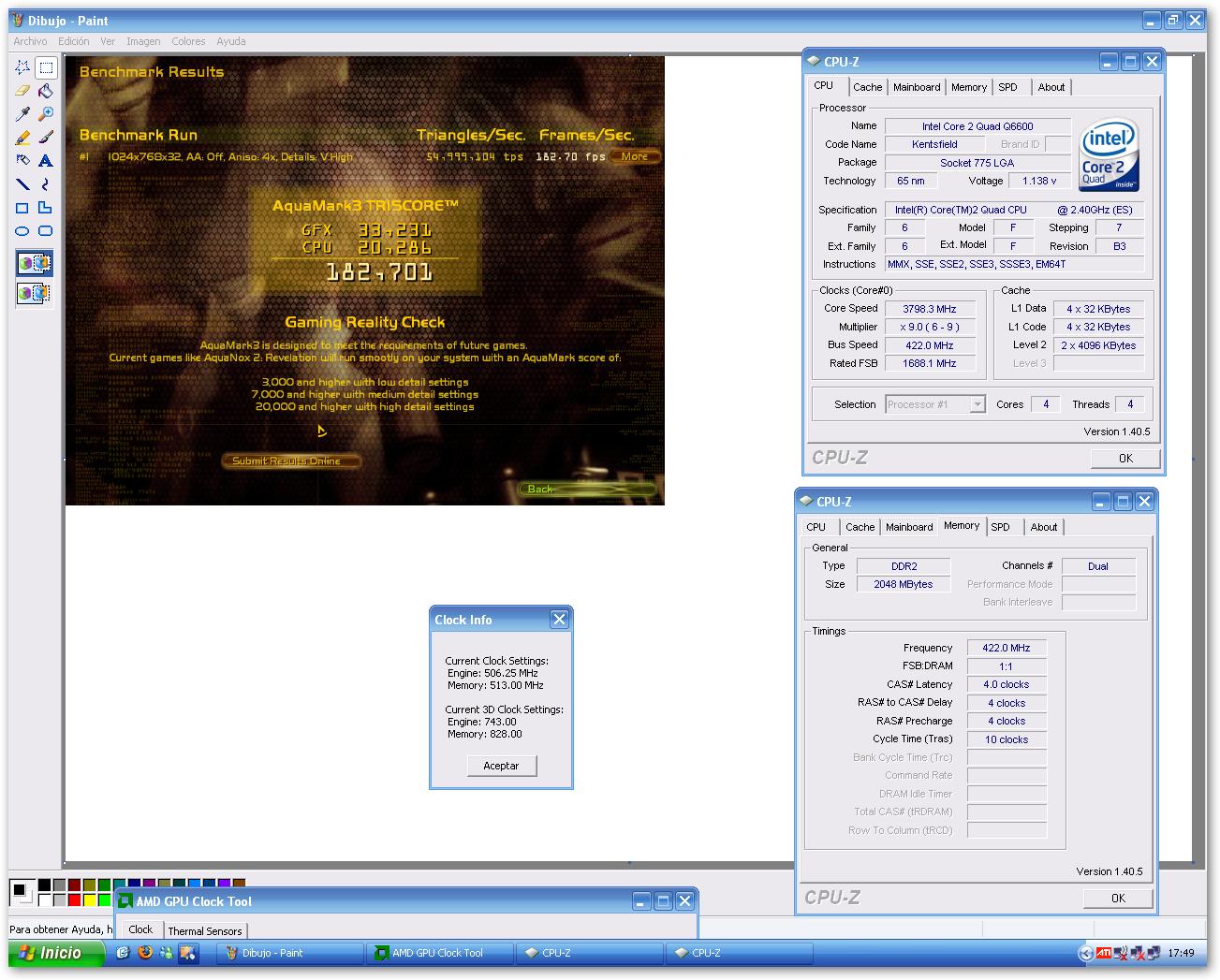Click OK in the upper CPU-Z window
Screen dimensions: 1220x980
[1125, 458]
